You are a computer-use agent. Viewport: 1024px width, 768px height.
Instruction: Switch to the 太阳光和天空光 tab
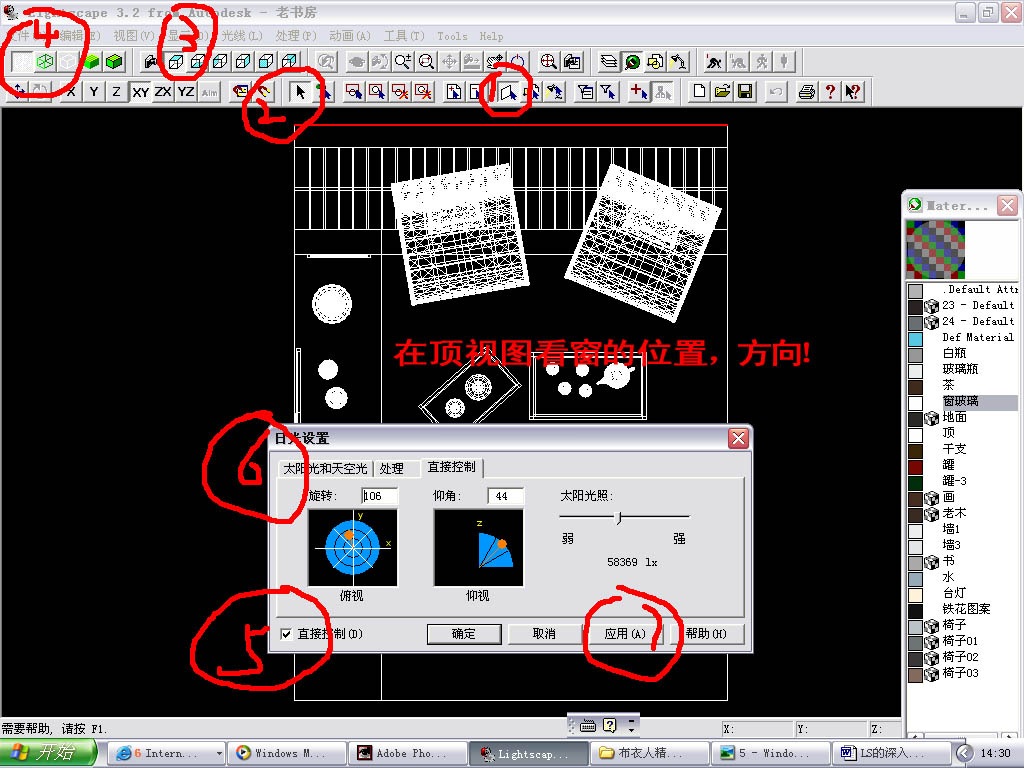(325, 468)
